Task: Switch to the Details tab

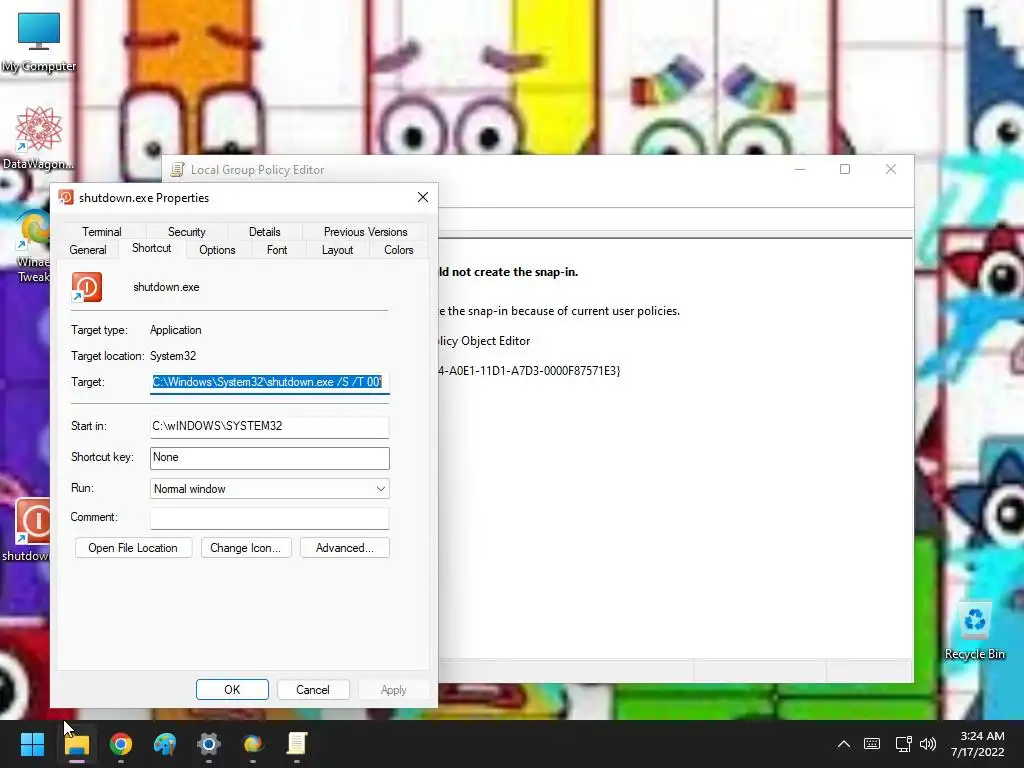Action: pyautogui.click(x=264, y=232)
